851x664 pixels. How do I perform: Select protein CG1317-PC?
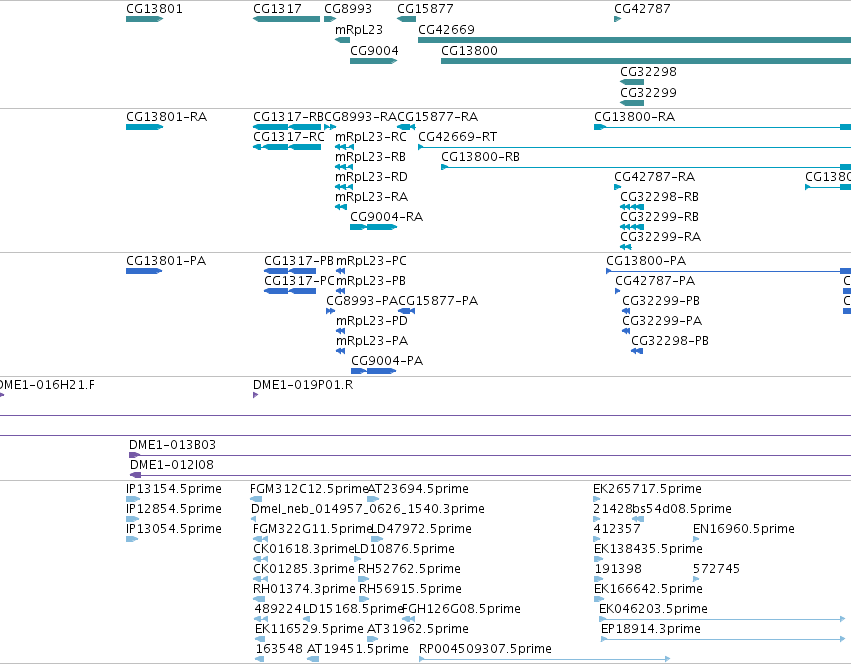(x=299, y=281)
